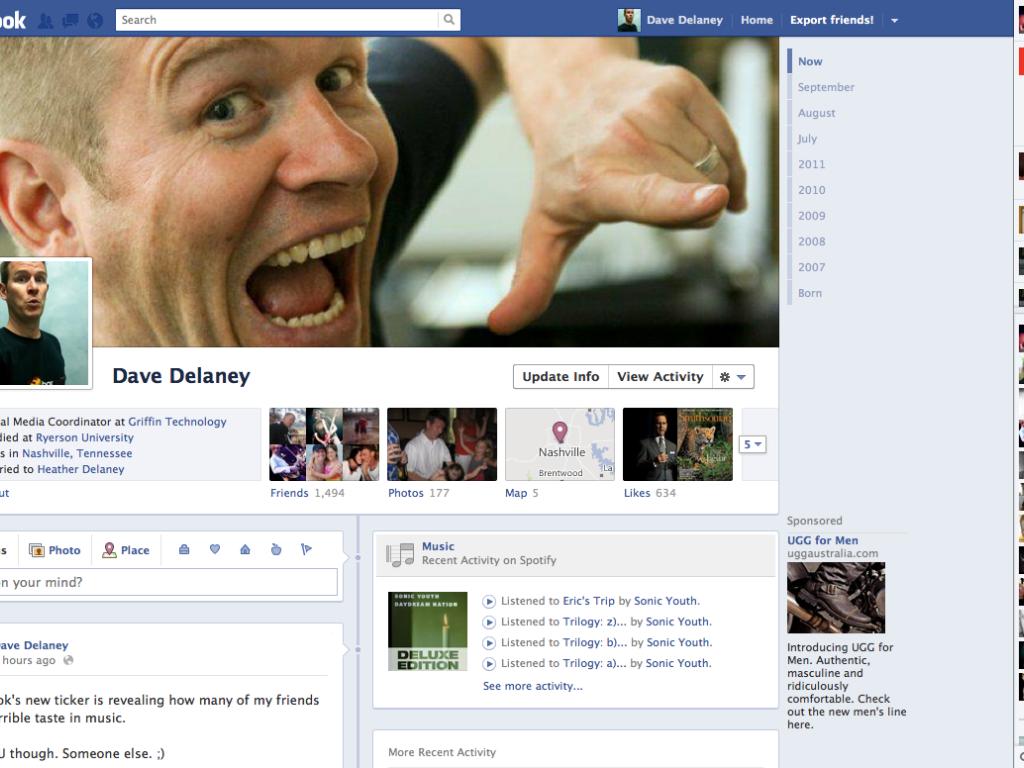The height and width of the screenshot is (768, 1024).
Task: Select the Relationship heart life event icon
Action: coord(214,549)
